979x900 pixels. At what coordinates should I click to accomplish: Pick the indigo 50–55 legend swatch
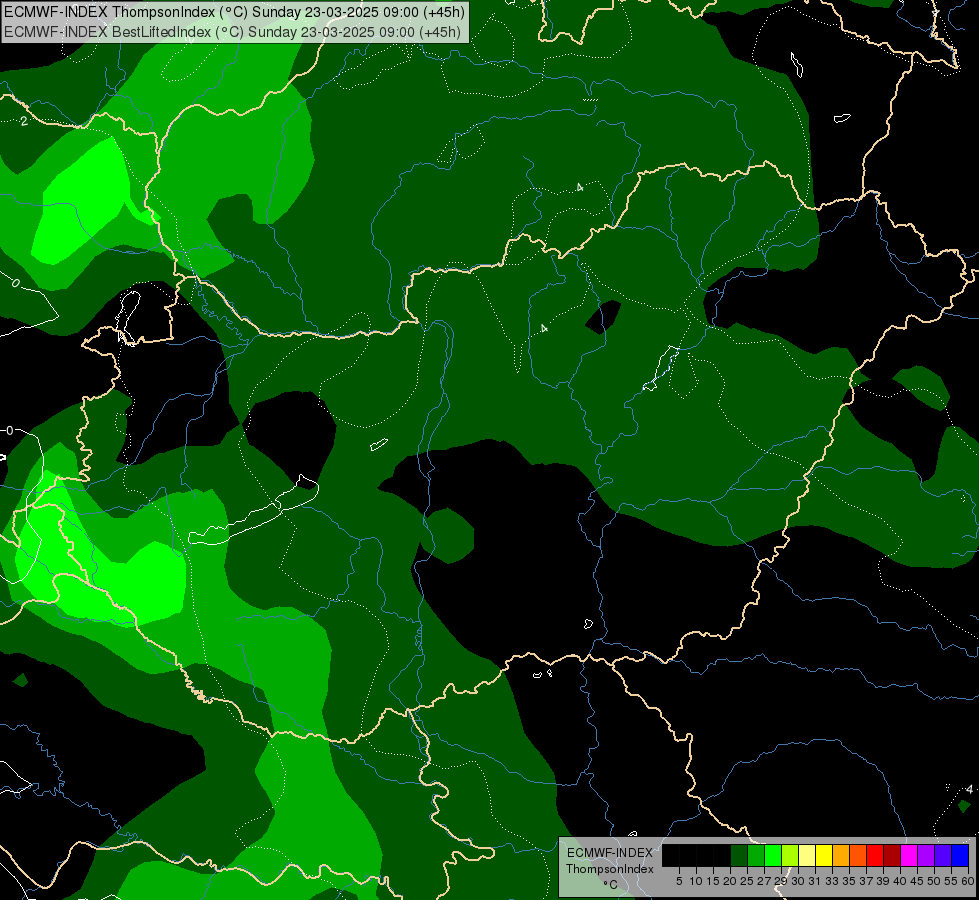[943, 855]
